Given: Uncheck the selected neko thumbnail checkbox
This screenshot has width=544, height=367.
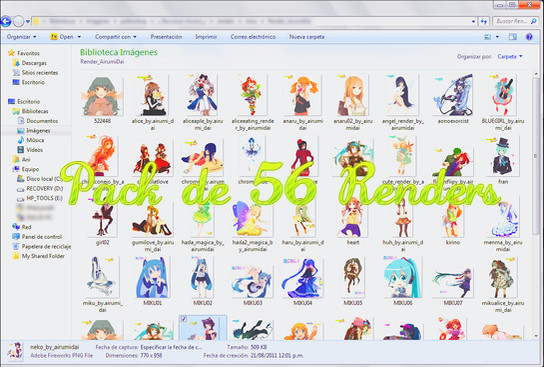Looking at the screenshot, I should [x=184, y=319].
